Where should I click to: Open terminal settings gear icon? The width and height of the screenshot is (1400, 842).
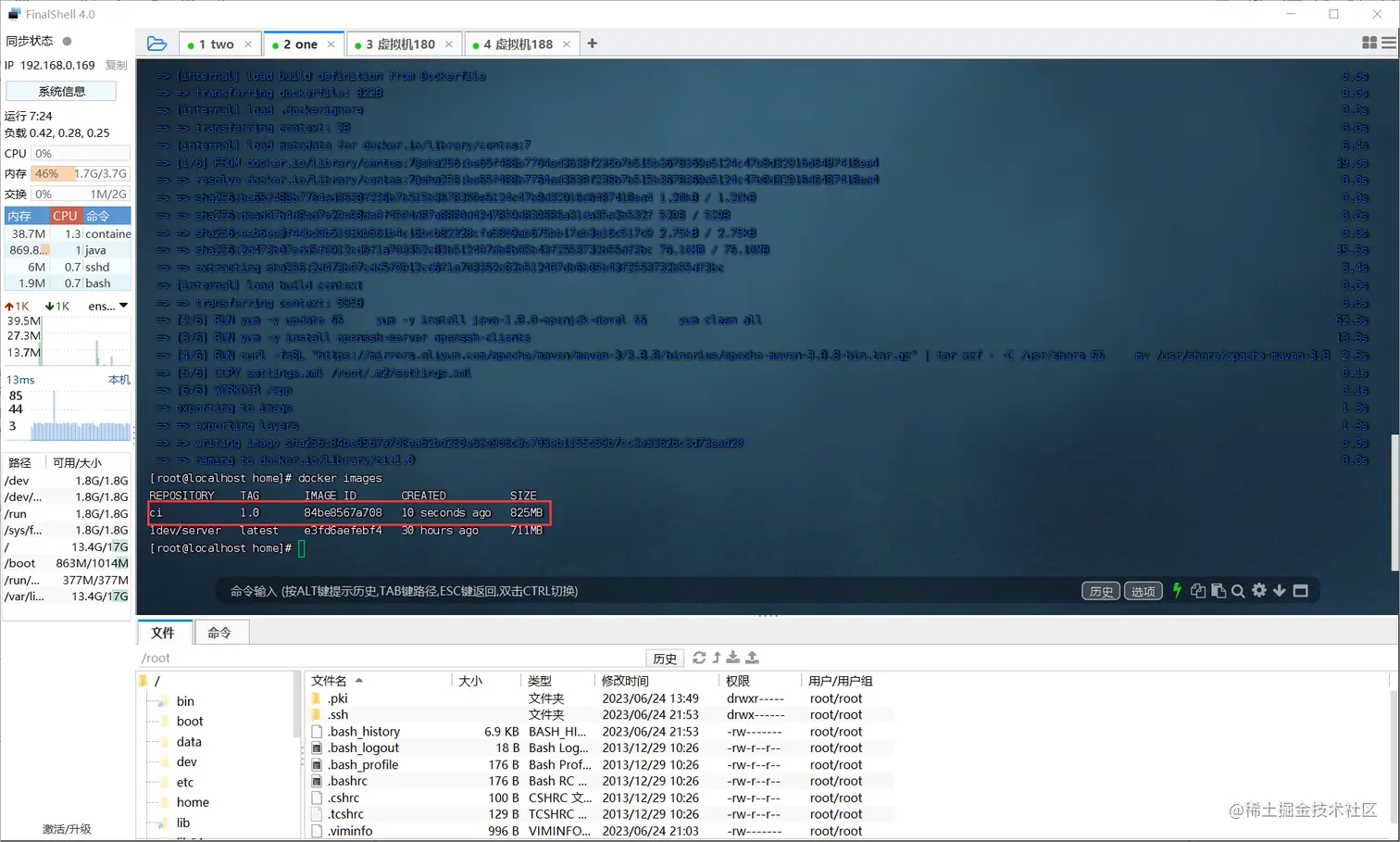coord(1259,590)
